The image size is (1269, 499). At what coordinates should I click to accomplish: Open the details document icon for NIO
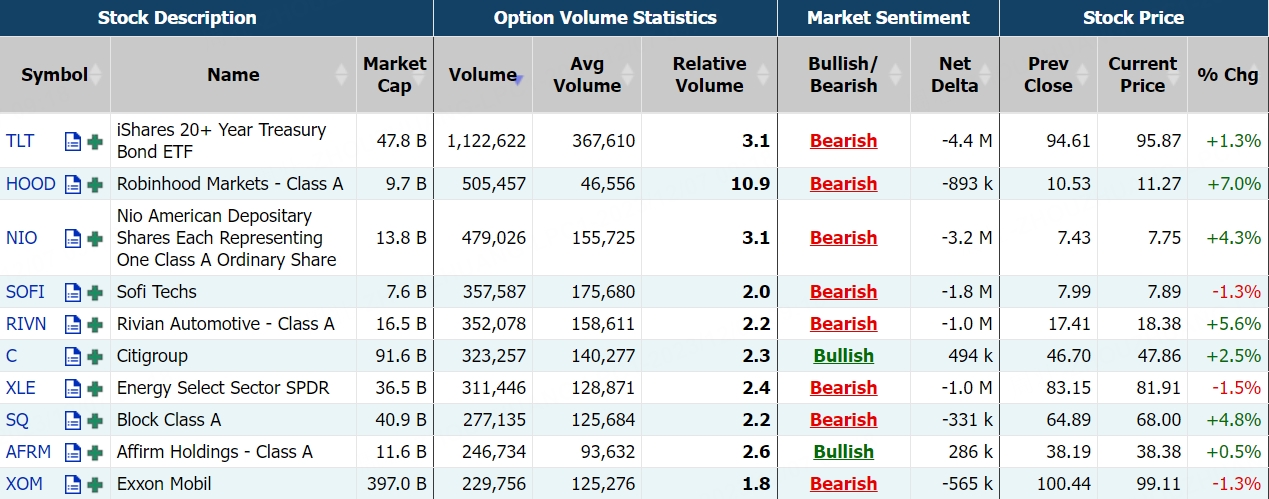coord(73,238)
